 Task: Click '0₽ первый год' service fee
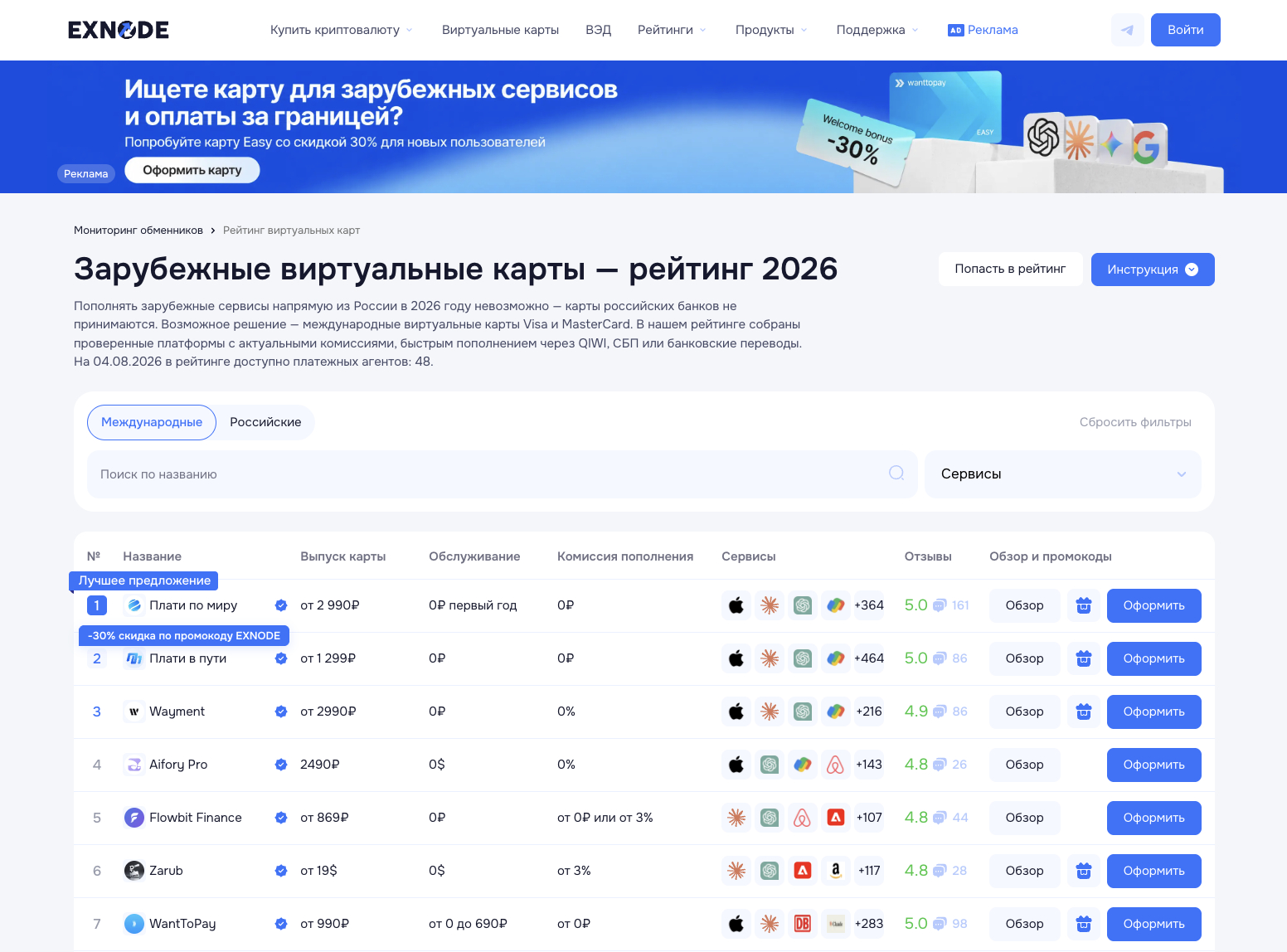(x=473, y=605)
